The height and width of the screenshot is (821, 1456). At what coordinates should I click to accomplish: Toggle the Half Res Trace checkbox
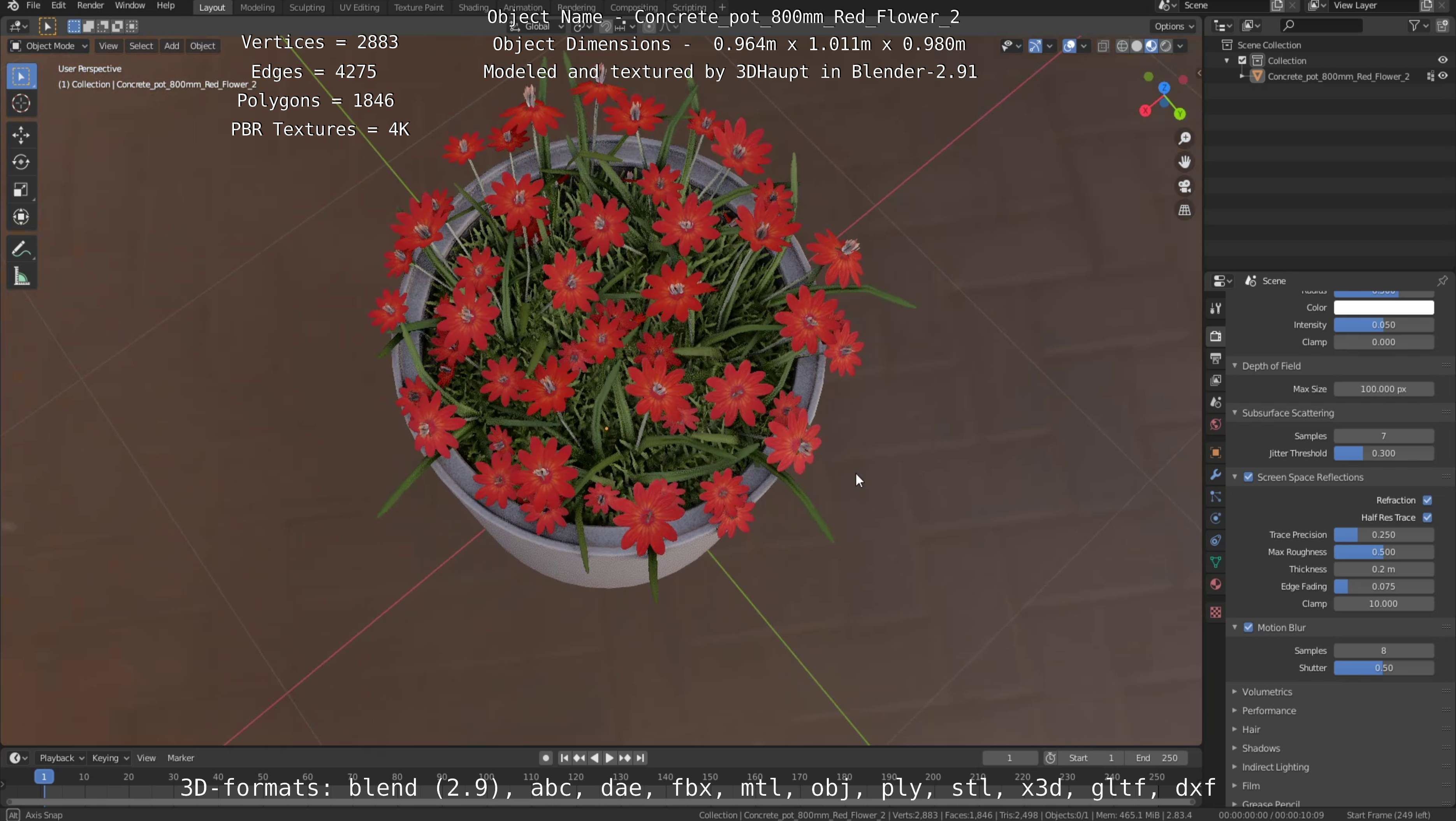tap(1427, 518)
